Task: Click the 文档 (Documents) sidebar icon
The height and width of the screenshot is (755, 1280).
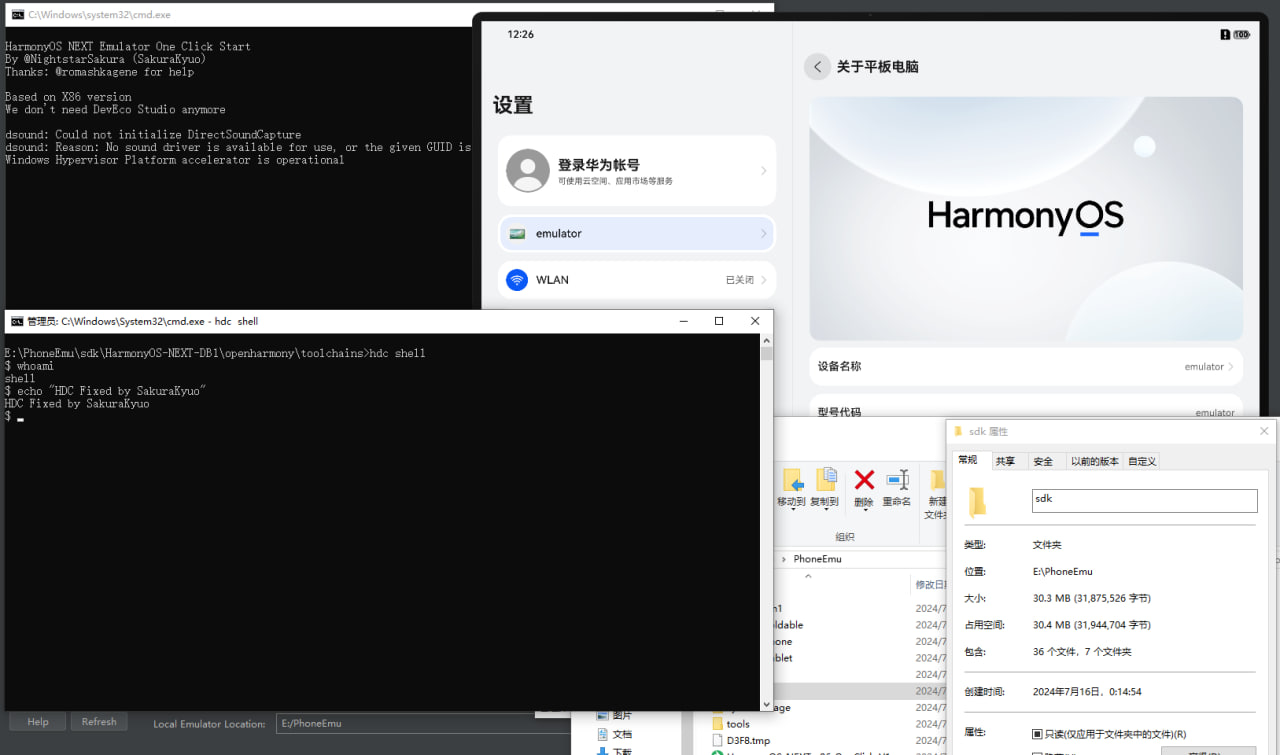Action: pos(602,734)
